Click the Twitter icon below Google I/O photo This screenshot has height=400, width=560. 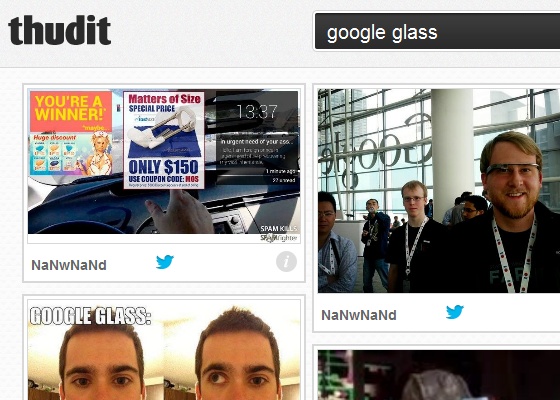pyautogui.click(x=455, y=312)
